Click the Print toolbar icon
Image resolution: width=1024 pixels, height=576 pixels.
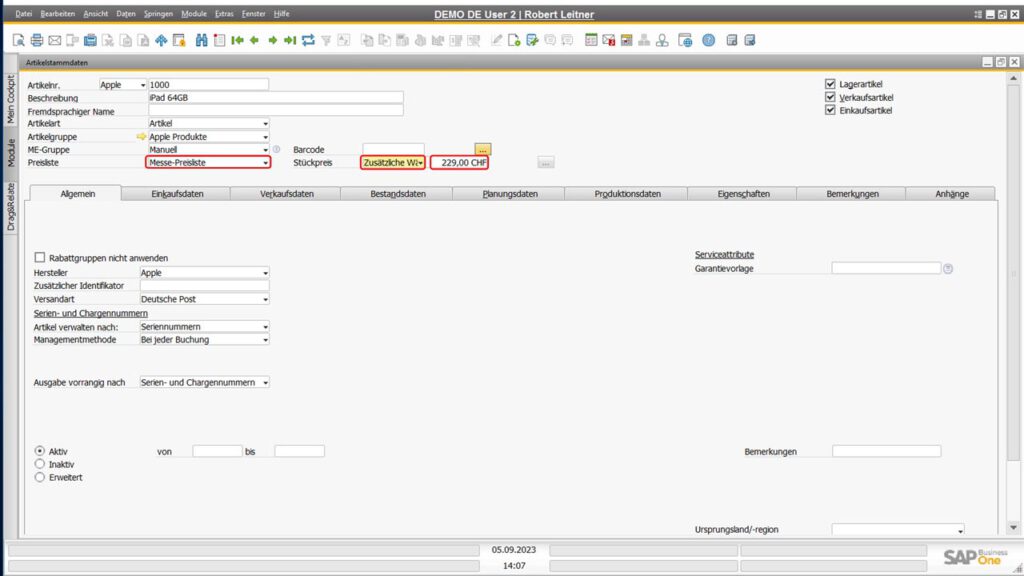click(37, 40)
